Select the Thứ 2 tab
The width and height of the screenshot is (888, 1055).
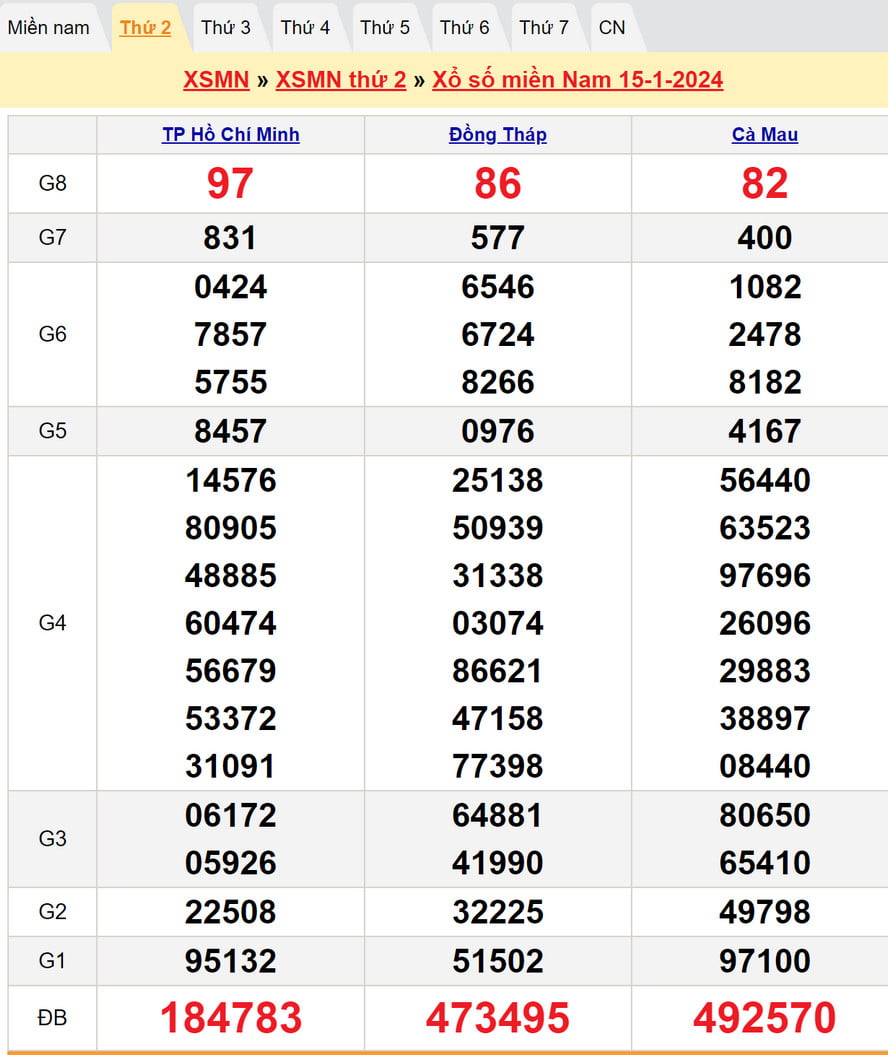pos(145,27)
